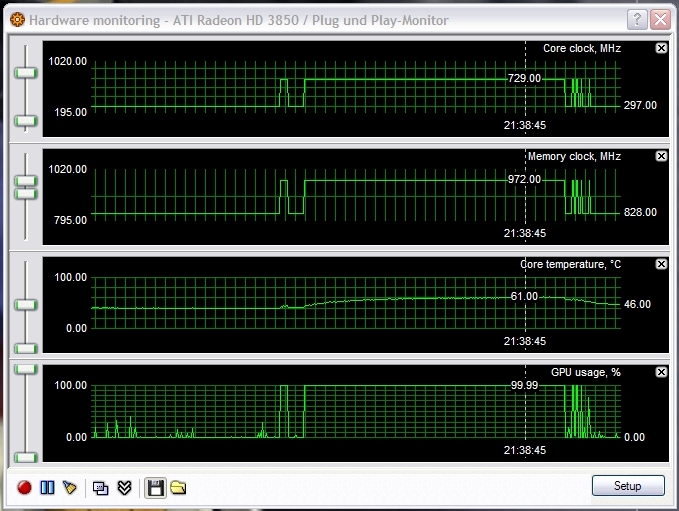The image size is (679, 511).
Task: Click the 195.00 lower limit of Core clock graph
Action: (70, 113)
